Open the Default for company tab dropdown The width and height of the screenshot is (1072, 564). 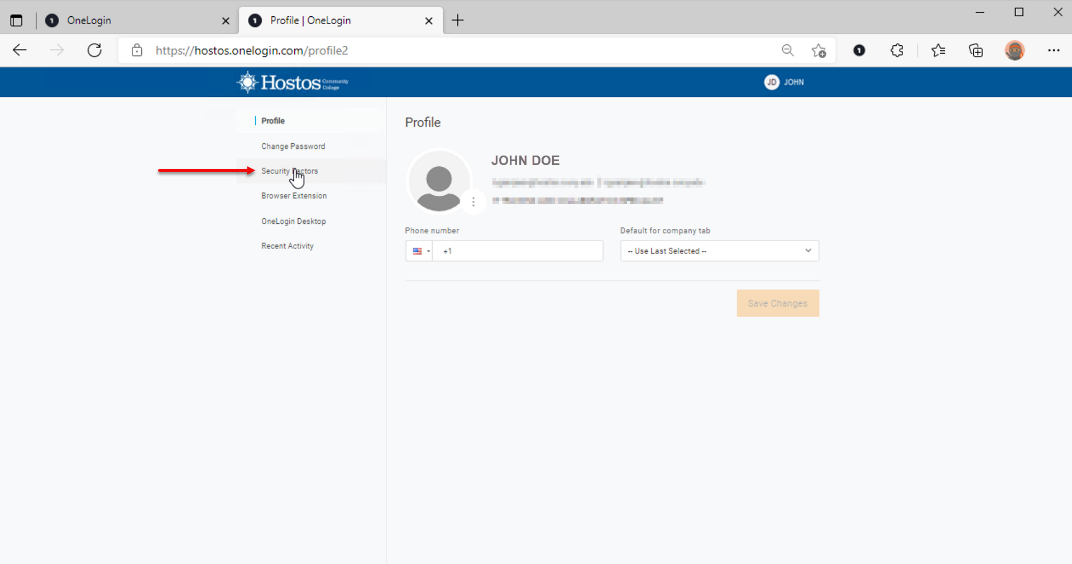[x=719, y=251]
